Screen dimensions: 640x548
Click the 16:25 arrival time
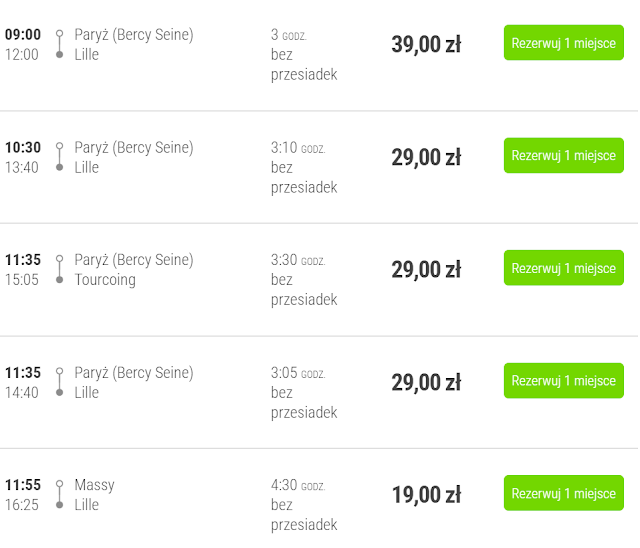tap(22, 505)
